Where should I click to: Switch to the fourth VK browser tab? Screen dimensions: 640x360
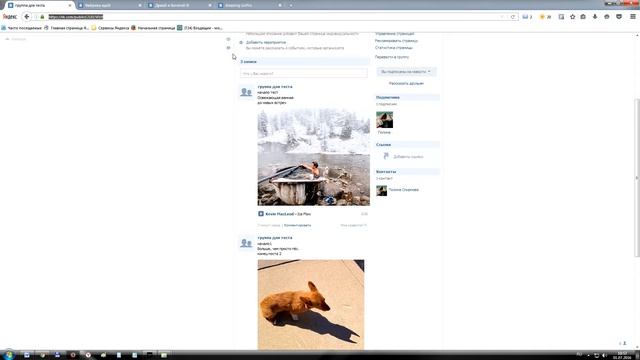(x=250, y=5)
